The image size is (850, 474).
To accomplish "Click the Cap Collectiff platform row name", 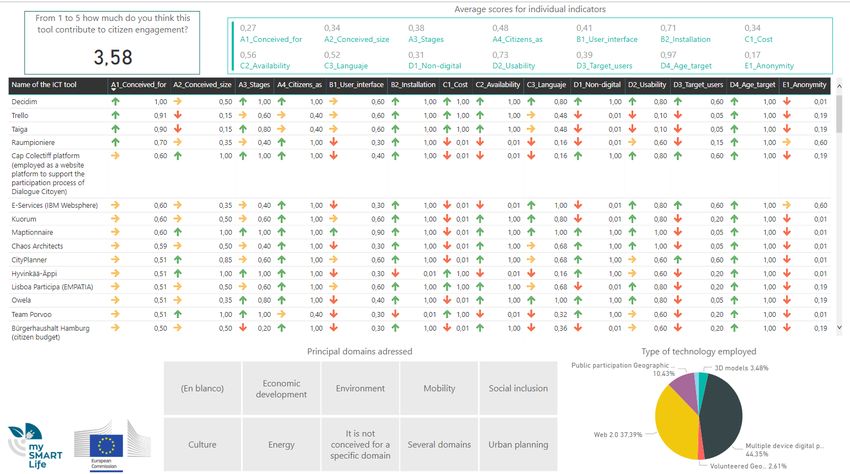I will click(48, 174).
